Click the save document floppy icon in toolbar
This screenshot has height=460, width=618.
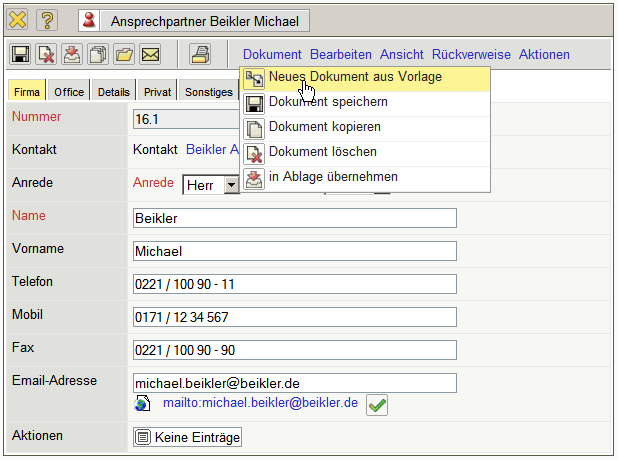coord(20,54)
